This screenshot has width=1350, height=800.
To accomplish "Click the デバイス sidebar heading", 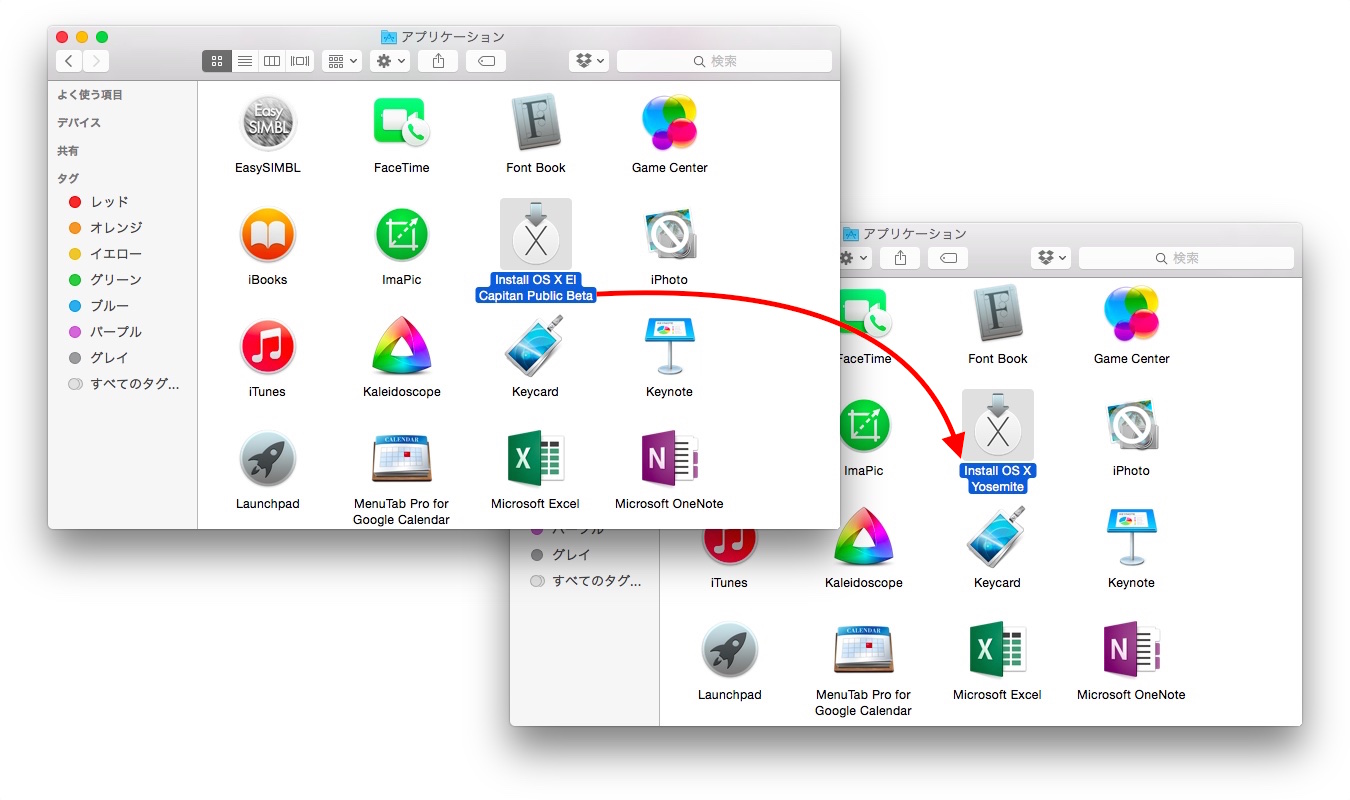I will [x=79, y=123].
